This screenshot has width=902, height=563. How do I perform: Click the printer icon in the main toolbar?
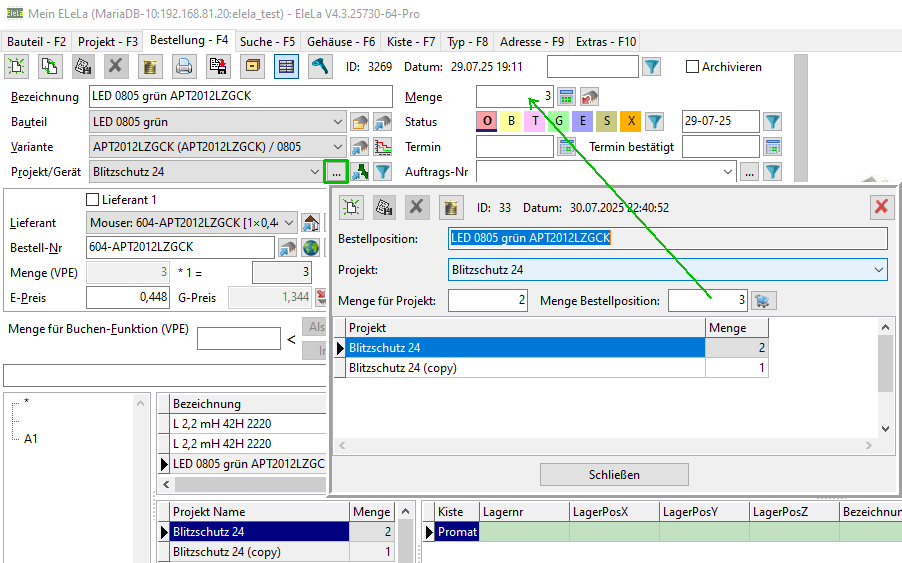point(184,67)
